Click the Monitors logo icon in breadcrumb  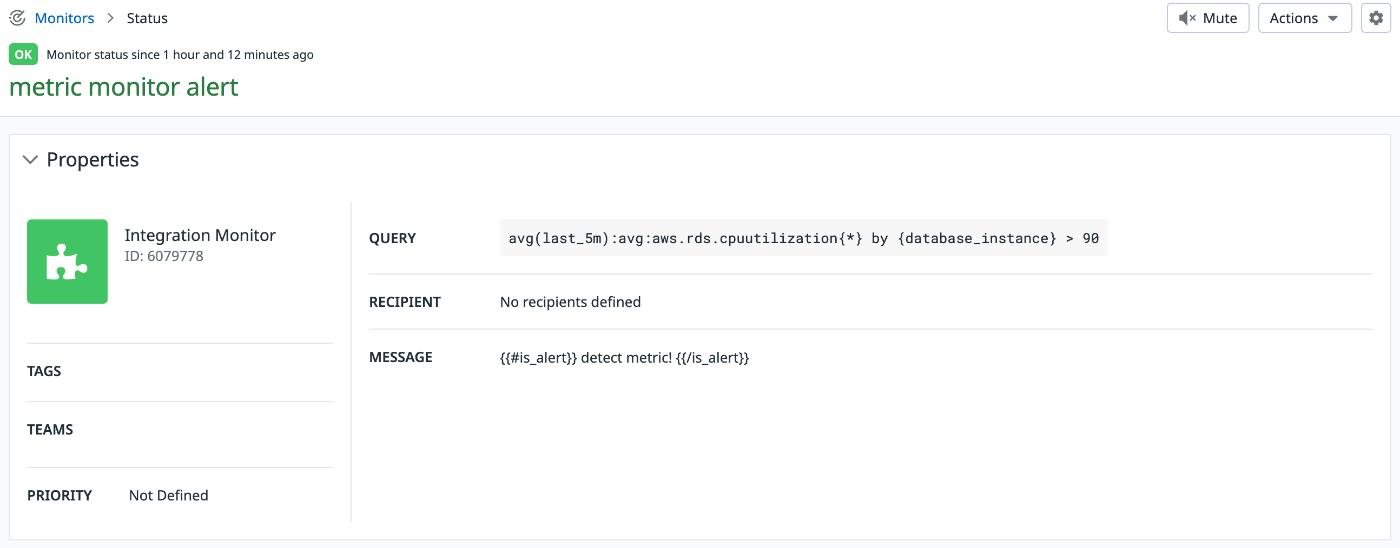coord(17,18)
